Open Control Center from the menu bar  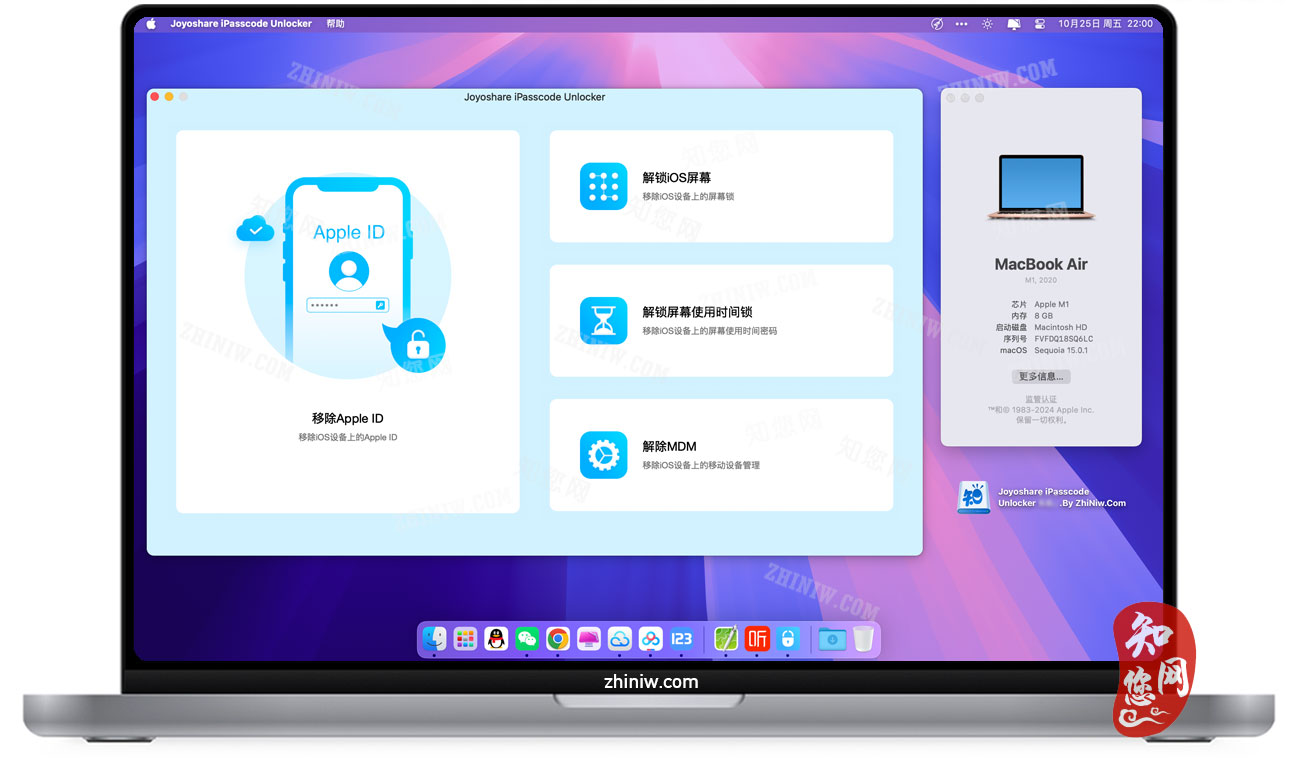[x=1039, y=24]
